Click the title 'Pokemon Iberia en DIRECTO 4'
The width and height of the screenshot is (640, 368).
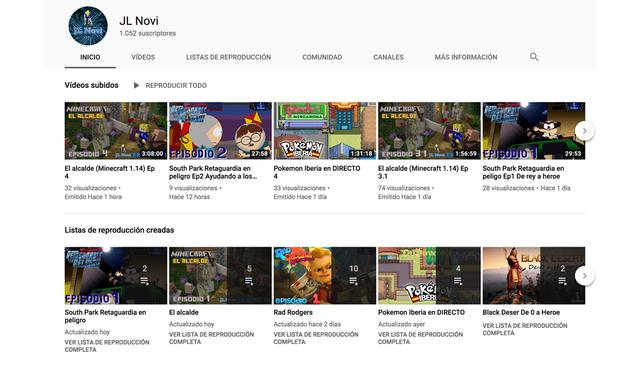(x=317, y=172)
